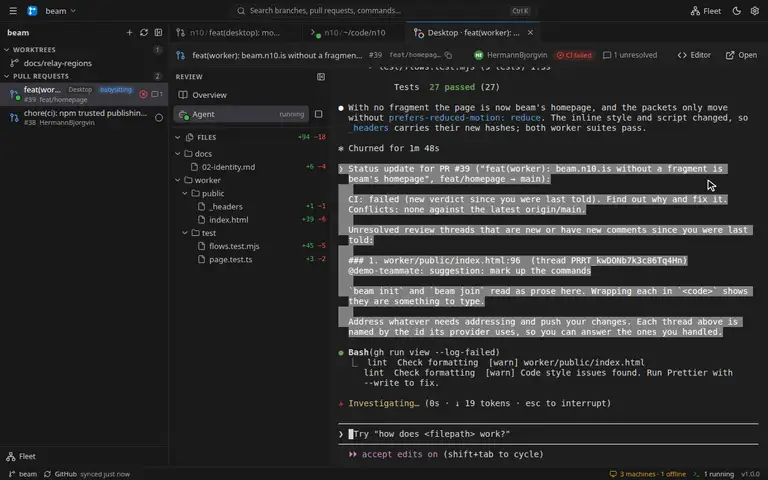Image resolution: width=768 pixels, height=480 pixels.
Task: Collapse the docs folder
Action: pos(178,153)
